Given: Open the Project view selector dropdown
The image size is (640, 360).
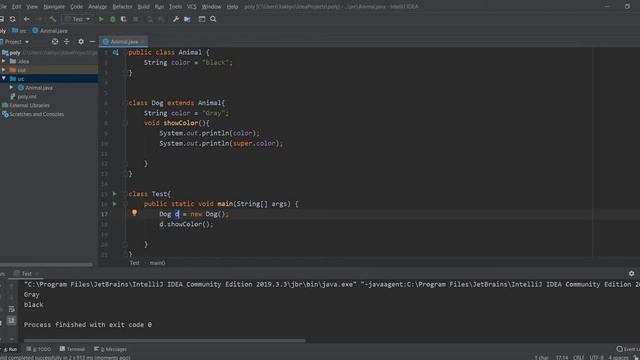Looking at the screenshot, I should (16, 42).
